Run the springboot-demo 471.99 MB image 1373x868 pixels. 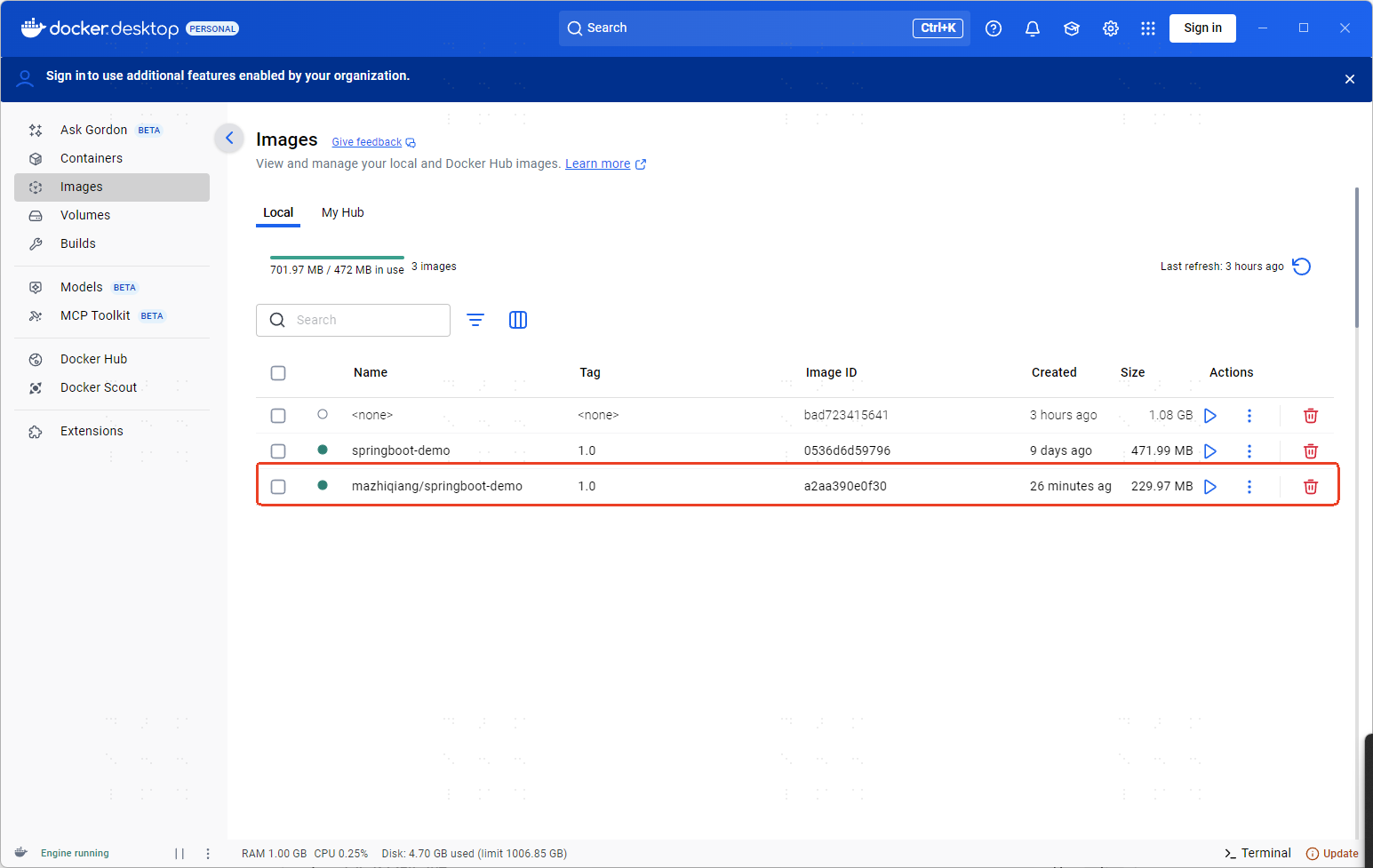click(x=1210, y=451)
